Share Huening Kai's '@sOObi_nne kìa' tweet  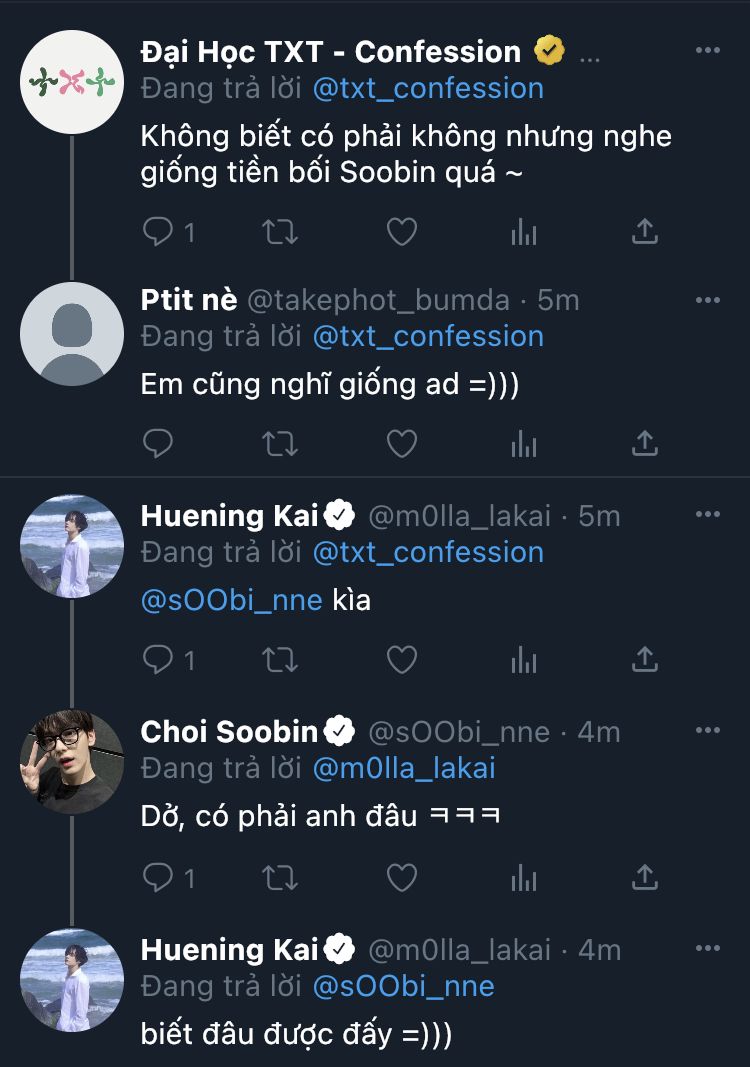point(646,659)
